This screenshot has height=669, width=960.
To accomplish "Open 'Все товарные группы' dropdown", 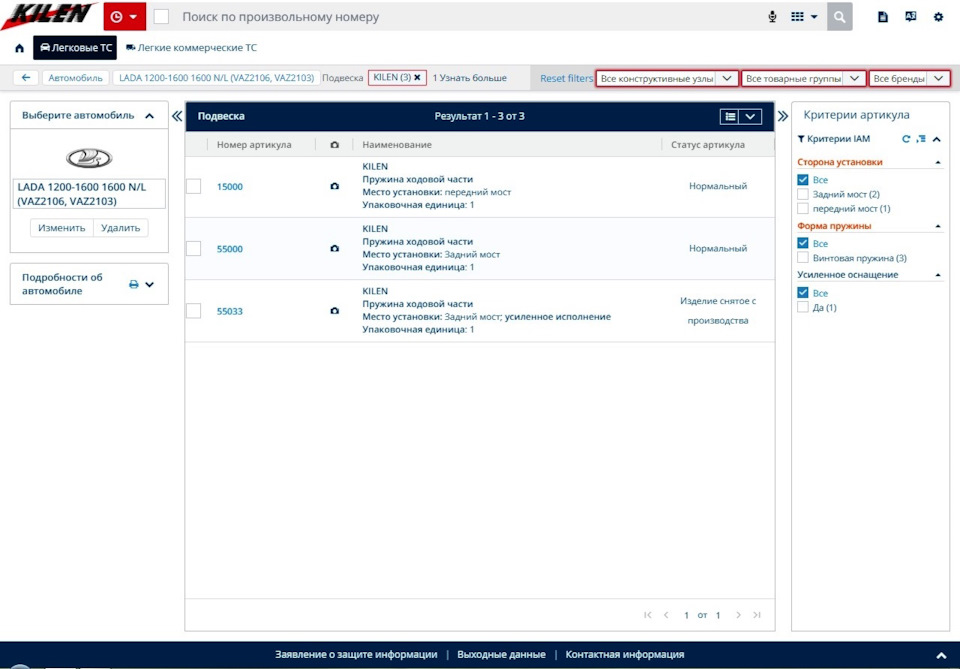I will point(803,78).
